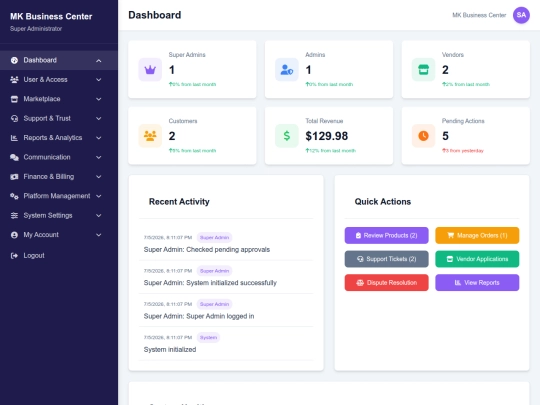The height and width of the screenshot is (405, 540).
Task: Click Support Tickets (2) button
Action: pos(386,259)
